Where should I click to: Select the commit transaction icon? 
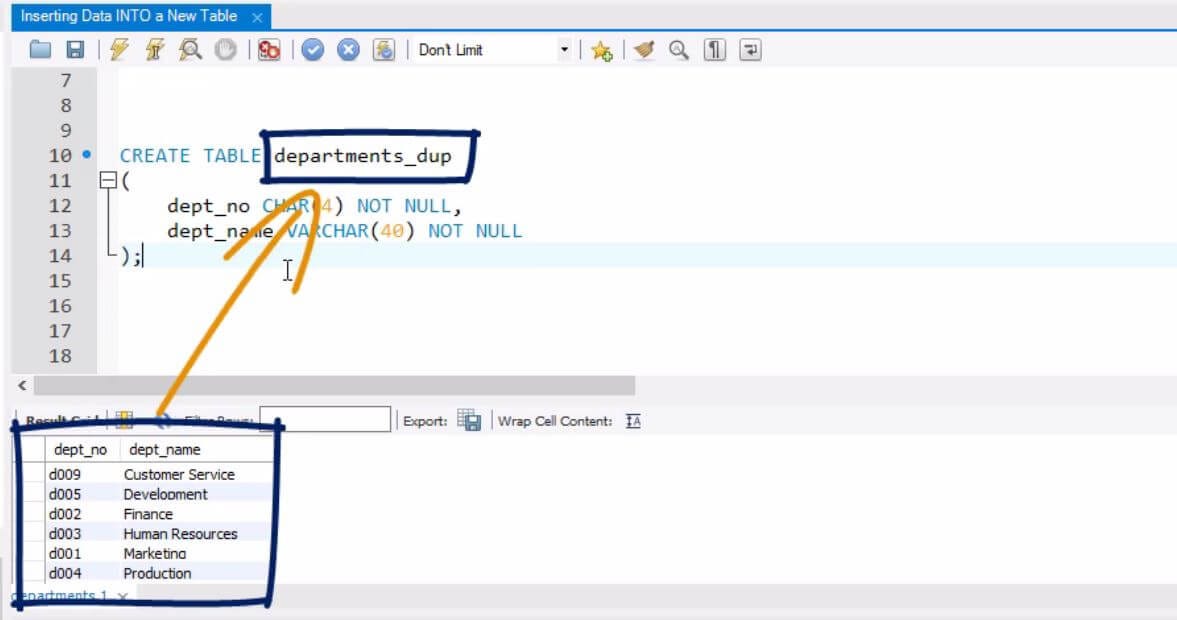pyautogui.click(x=313, y=49)
